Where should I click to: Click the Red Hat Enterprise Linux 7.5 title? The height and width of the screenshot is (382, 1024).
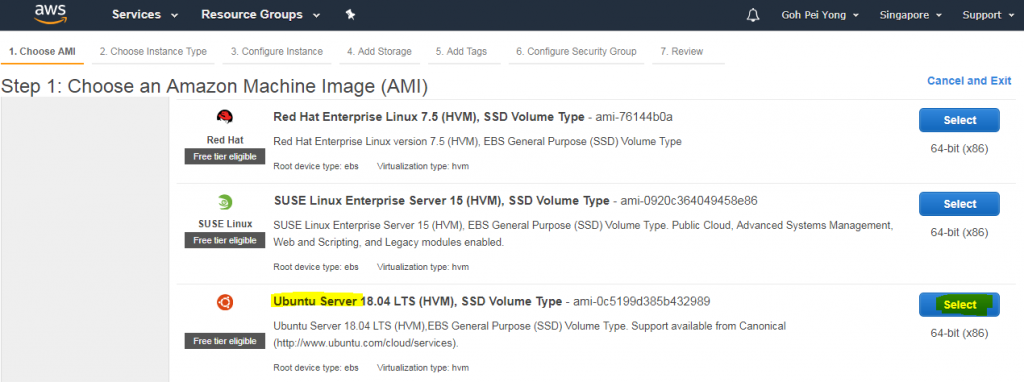(x=428, y=117)
